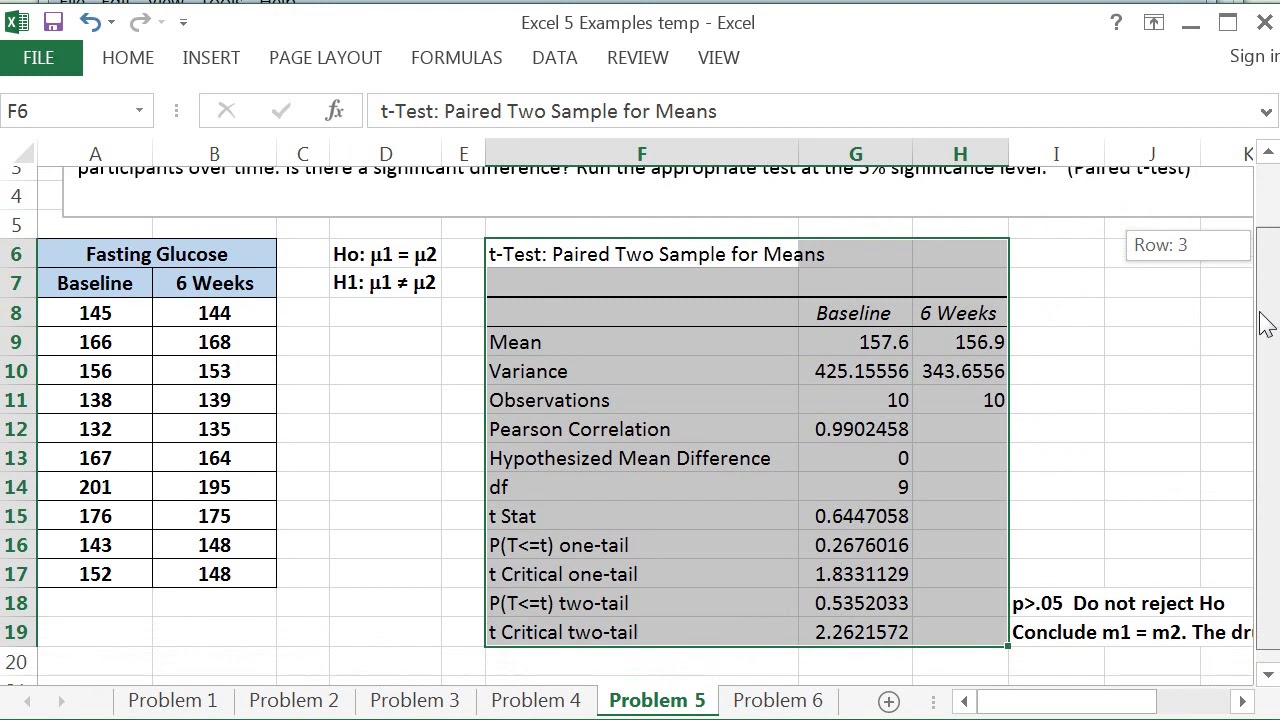The width and height of the screenshot is (1280, 720).
Task: Select the Fasting Glucose header cell
Action: tap(157, 254)
